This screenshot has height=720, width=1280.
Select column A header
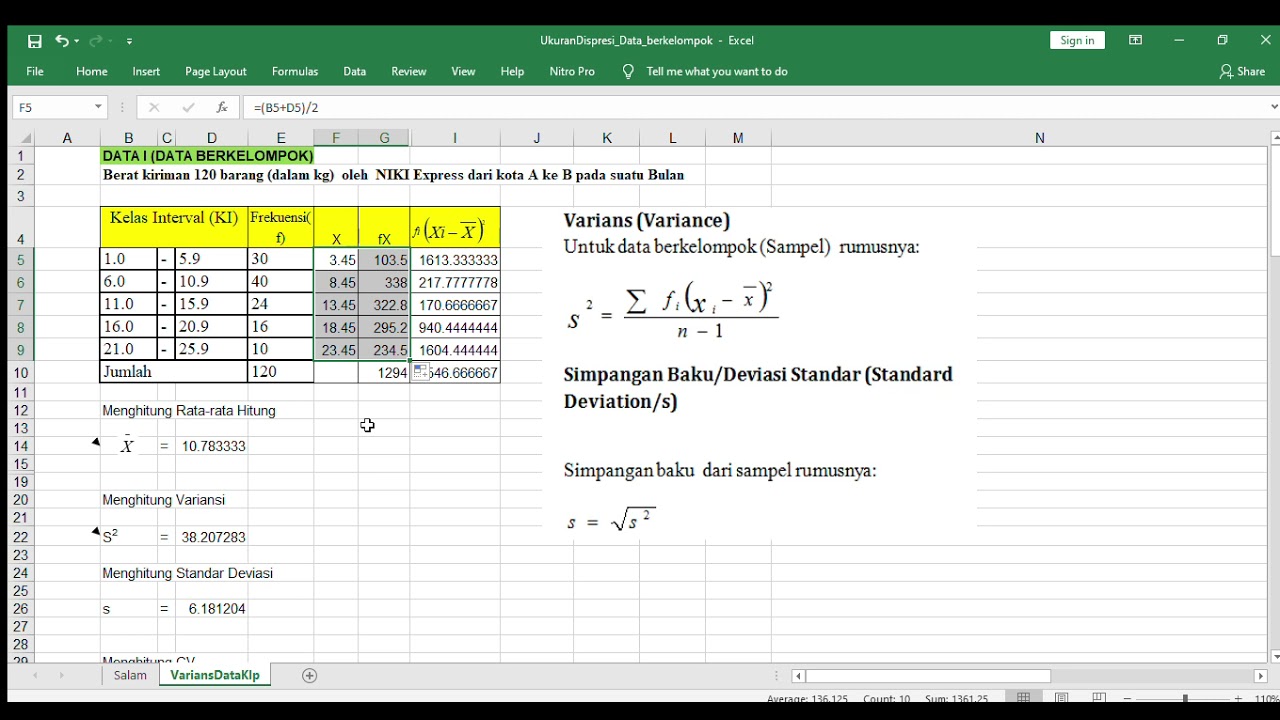click(x=67, y=138)
